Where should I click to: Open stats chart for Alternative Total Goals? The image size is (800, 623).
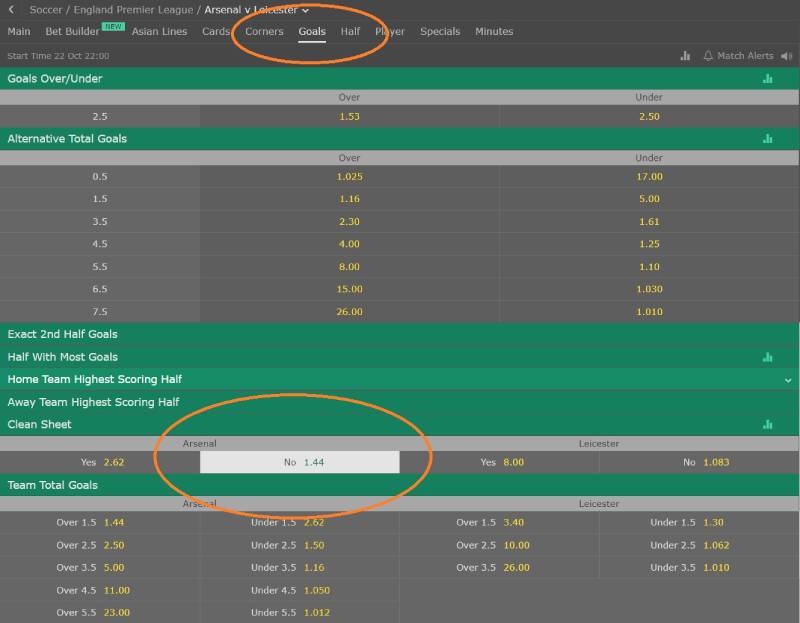[768, 139]
